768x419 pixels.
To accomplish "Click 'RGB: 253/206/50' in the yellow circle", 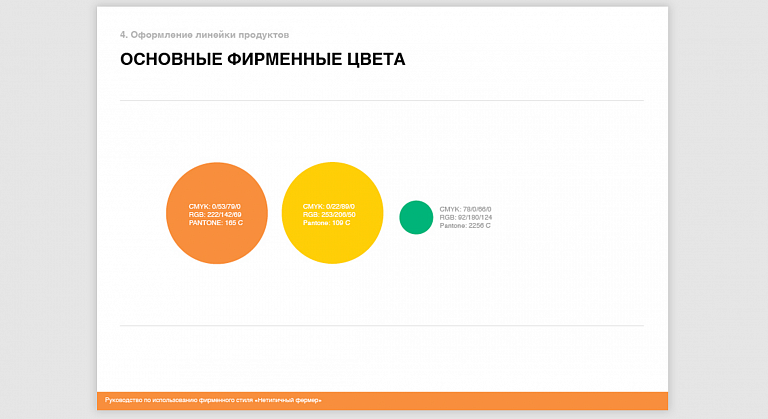I will pyautogui.click(x=329, y=215).
